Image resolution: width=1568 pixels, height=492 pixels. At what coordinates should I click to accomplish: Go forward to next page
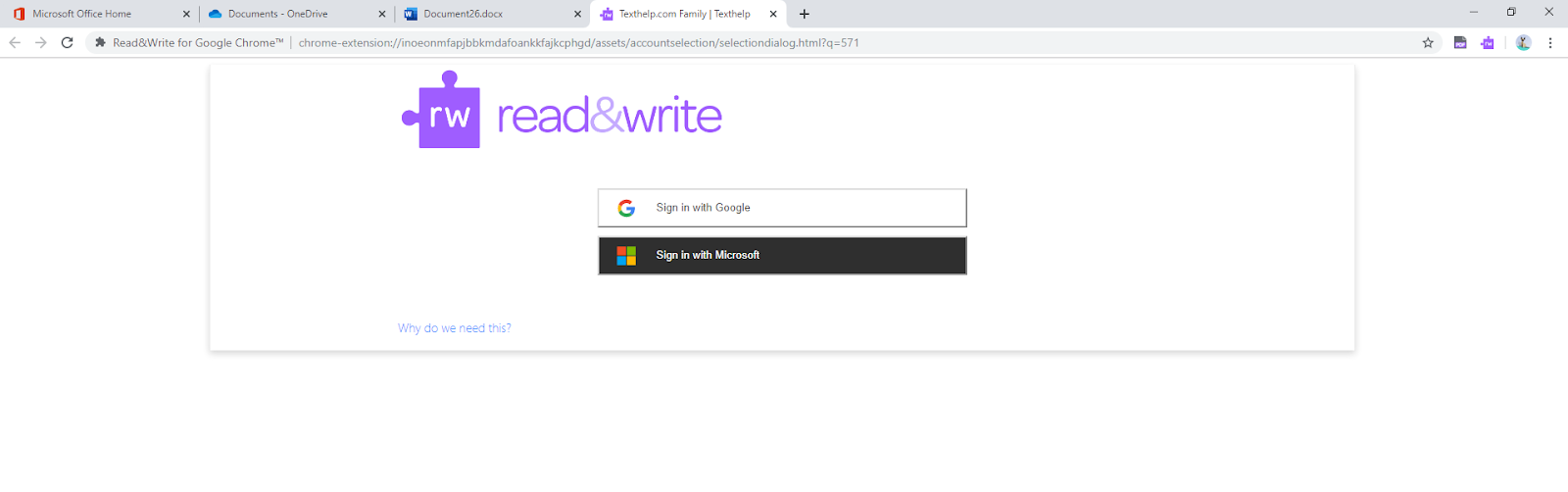tap(40, 42)
